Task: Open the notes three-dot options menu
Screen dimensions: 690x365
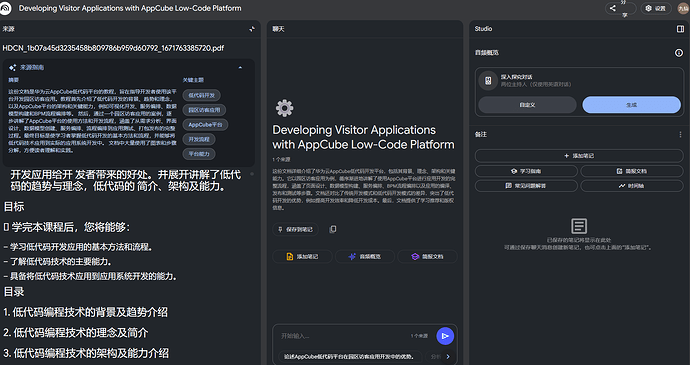Action: [x=680, y=135]
